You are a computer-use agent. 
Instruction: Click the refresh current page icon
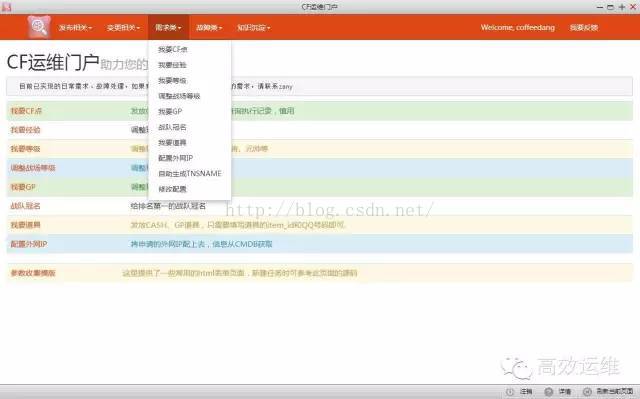587,392
